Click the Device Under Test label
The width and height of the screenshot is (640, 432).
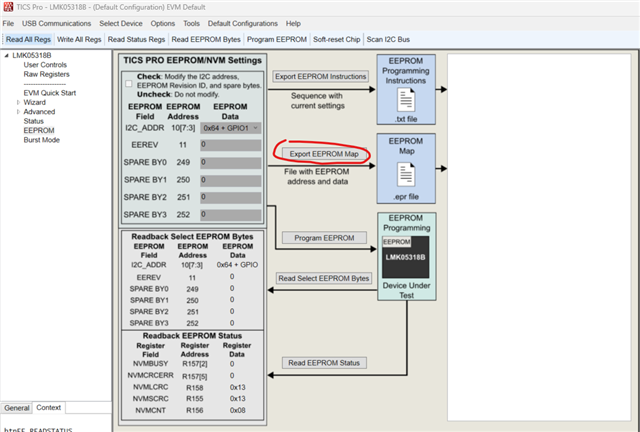pos(407,290)
